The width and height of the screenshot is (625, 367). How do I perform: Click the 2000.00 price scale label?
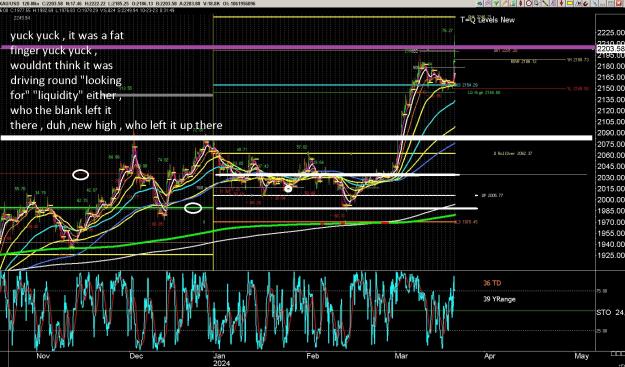(x=610, y=200)
